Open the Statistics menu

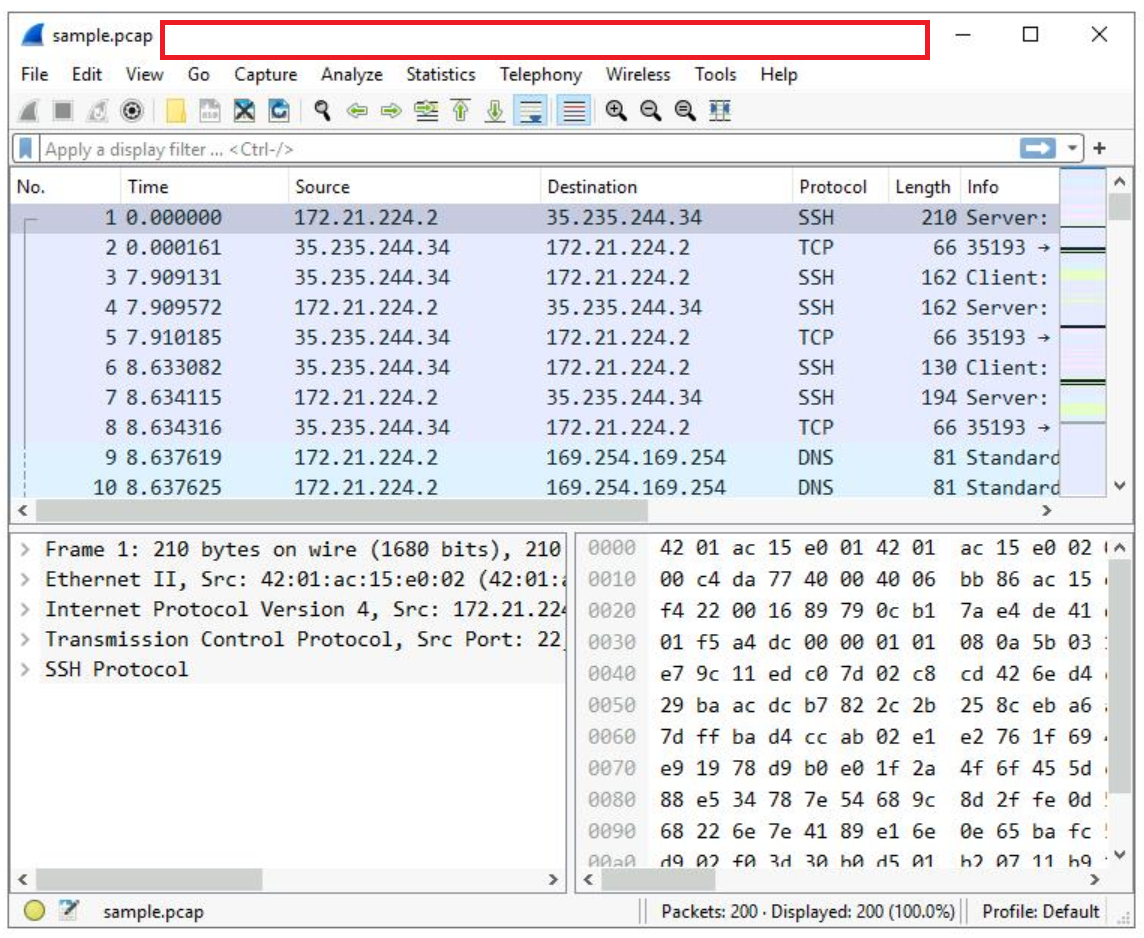(440, 75)
